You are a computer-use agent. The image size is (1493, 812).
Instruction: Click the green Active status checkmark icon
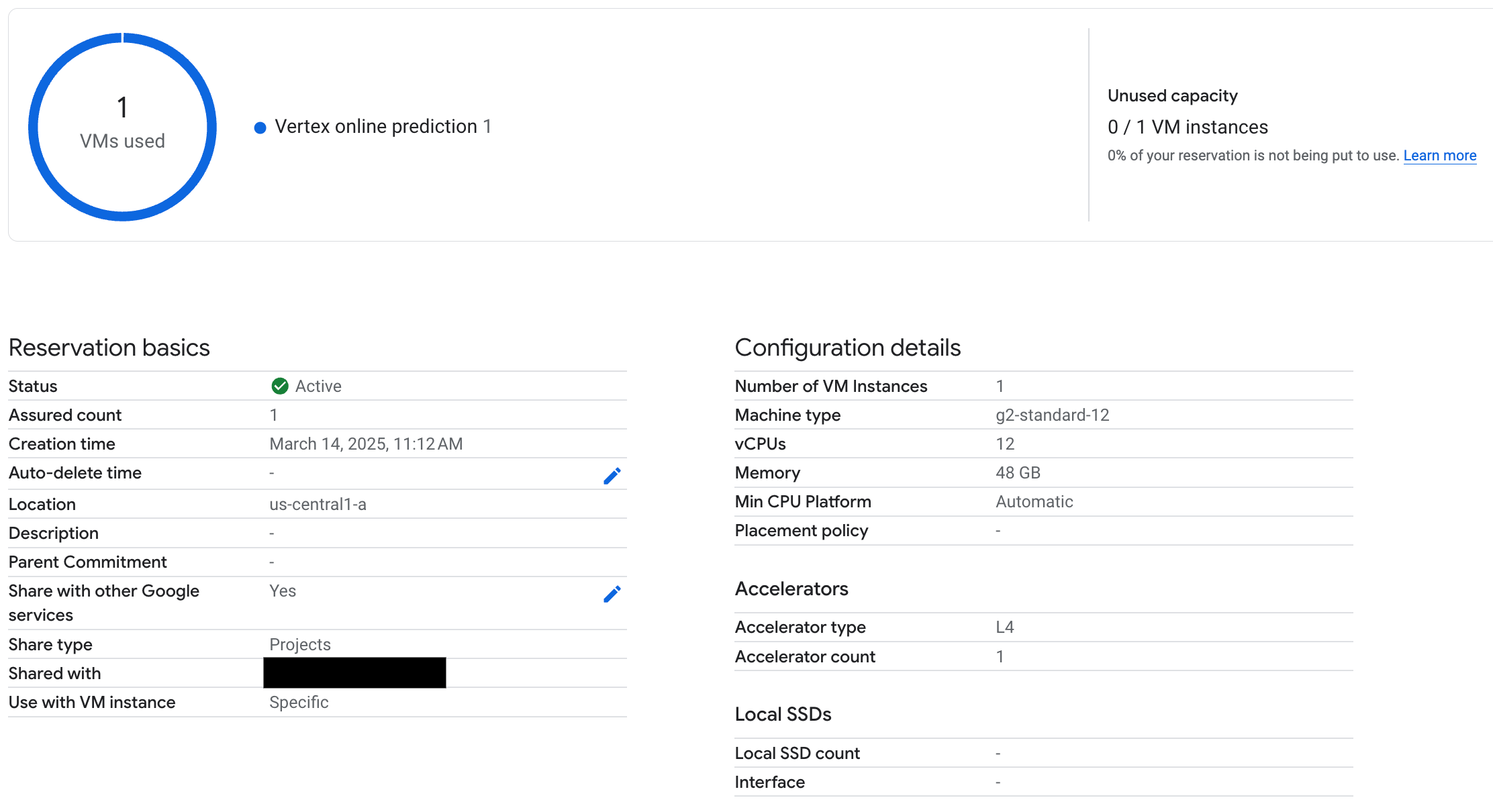[280, 386]
